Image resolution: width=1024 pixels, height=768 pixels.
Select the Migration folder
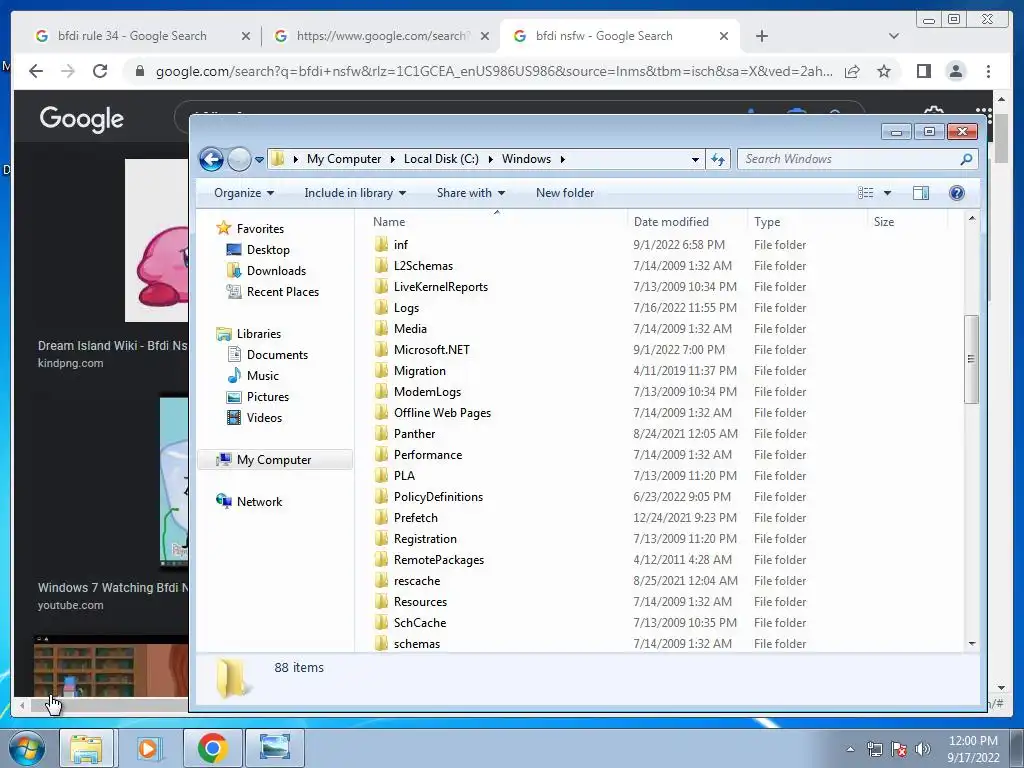coord(419,370)
